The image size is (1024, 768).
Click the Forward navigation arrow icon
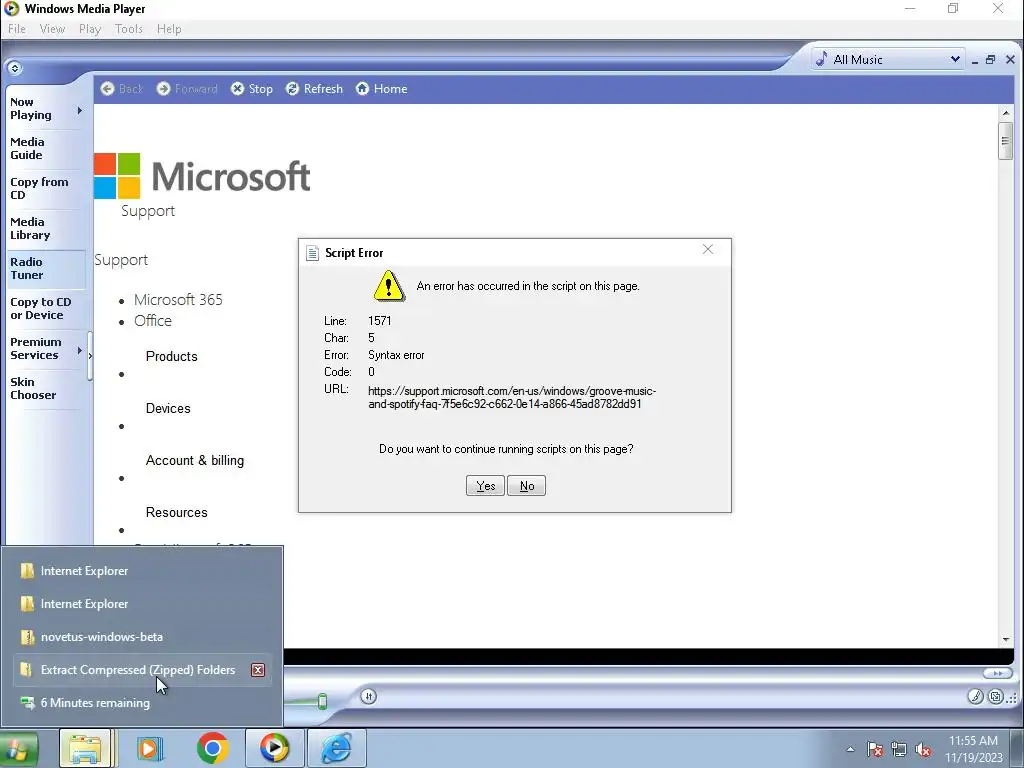(x=163, y=89)
